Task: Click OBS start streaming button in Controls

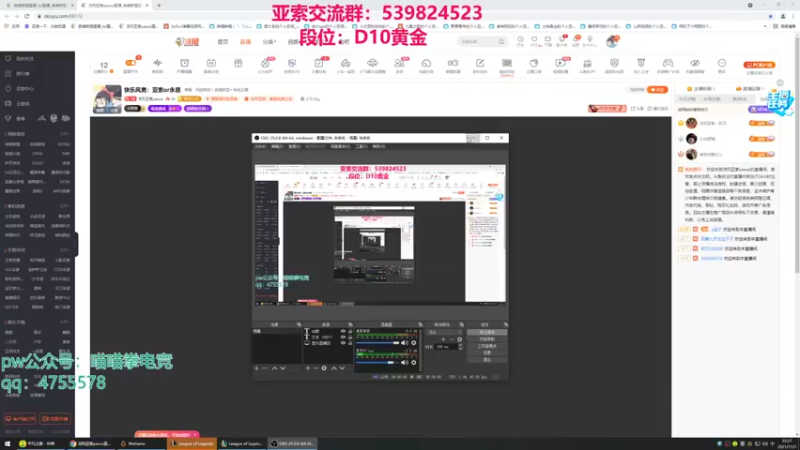Action: coord(487,332)
